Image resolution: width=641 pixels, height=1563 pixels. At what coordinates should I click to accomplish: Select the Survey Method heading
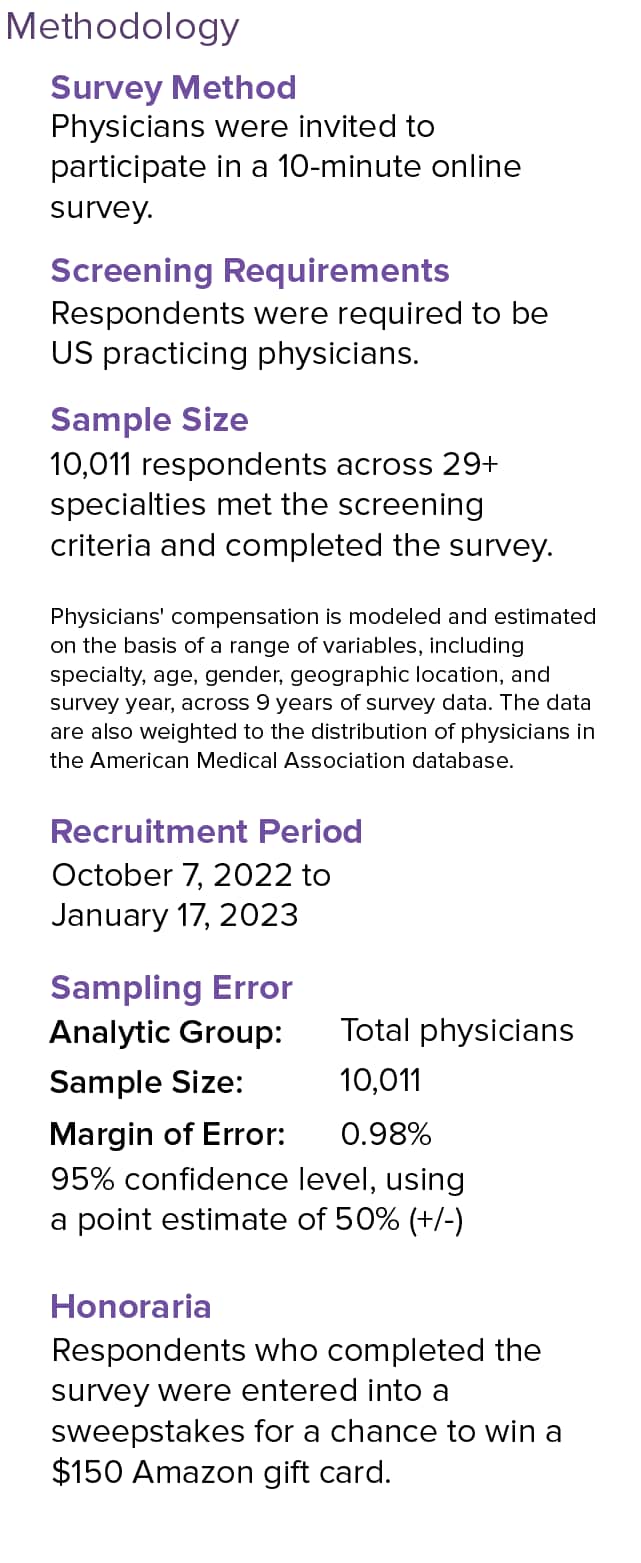click(x=173, y=88)
